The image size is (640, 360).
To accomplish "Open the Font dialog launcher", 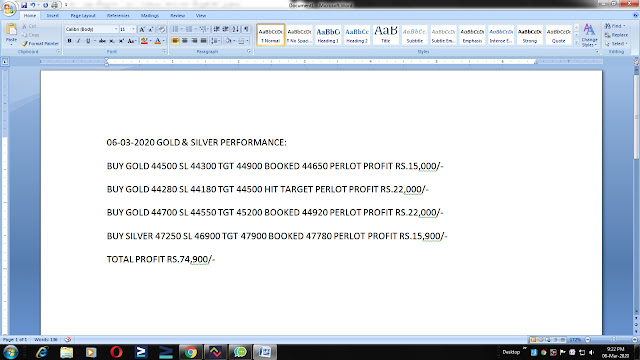I will (x=164, y=52).
